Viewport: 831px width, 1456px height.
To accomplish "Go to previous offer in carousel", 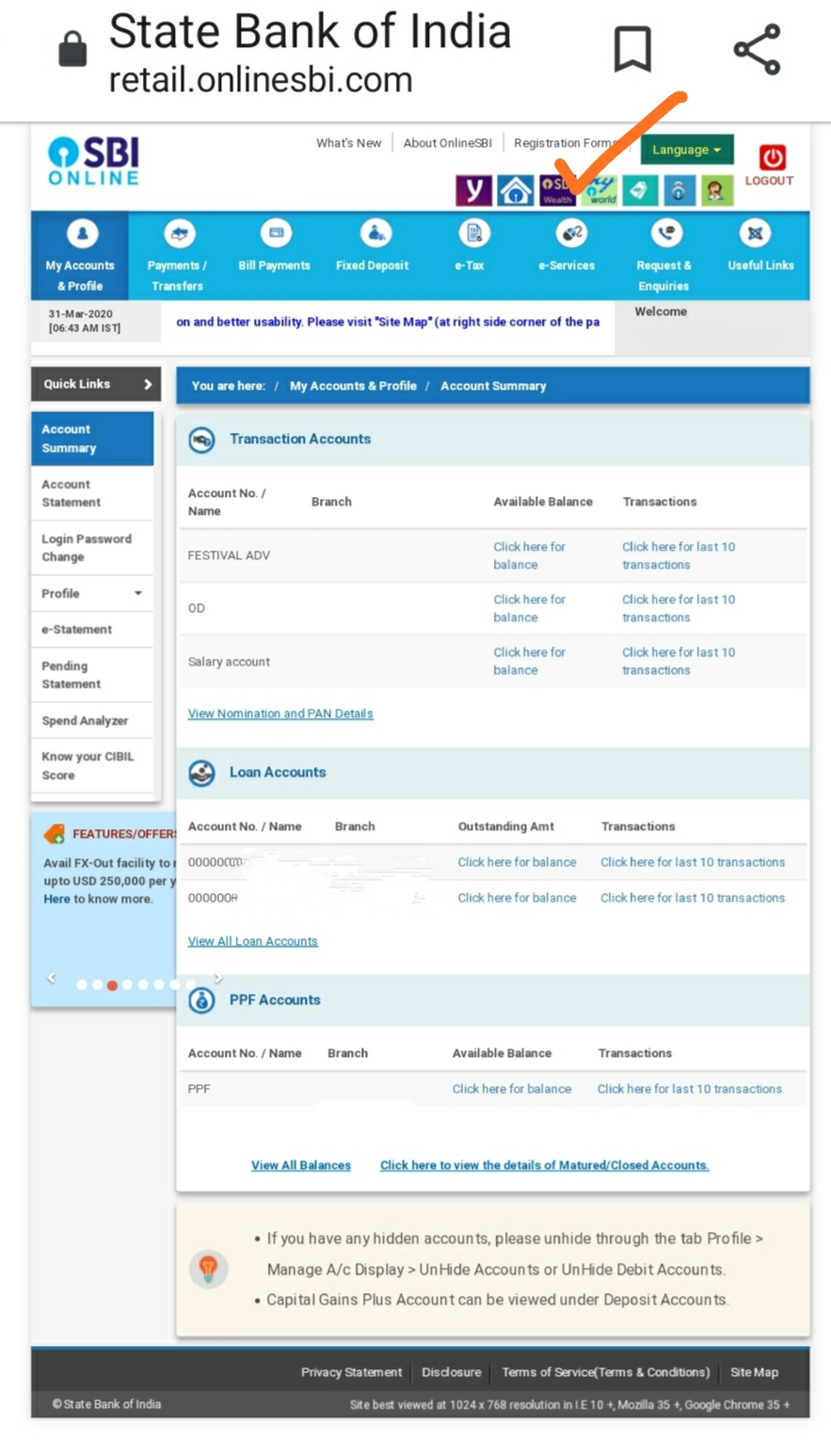I will point(52,978).
